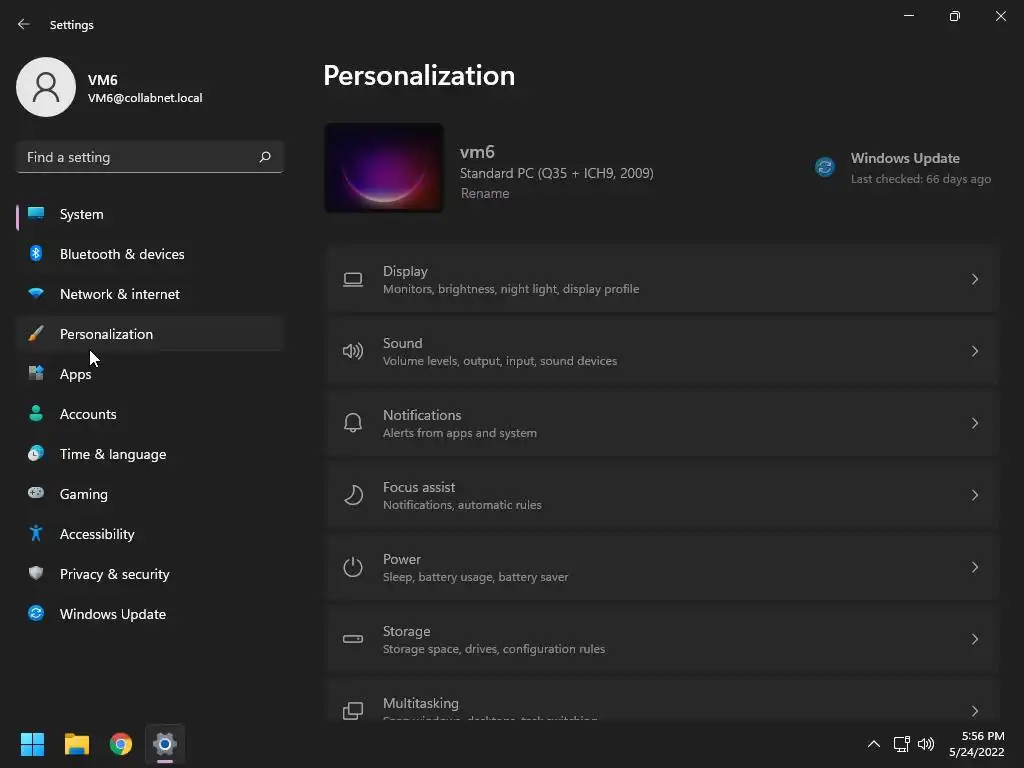This screenshot has height=768, width=1024.
Task: Click Notifications alerts row text
Action: 460,433
